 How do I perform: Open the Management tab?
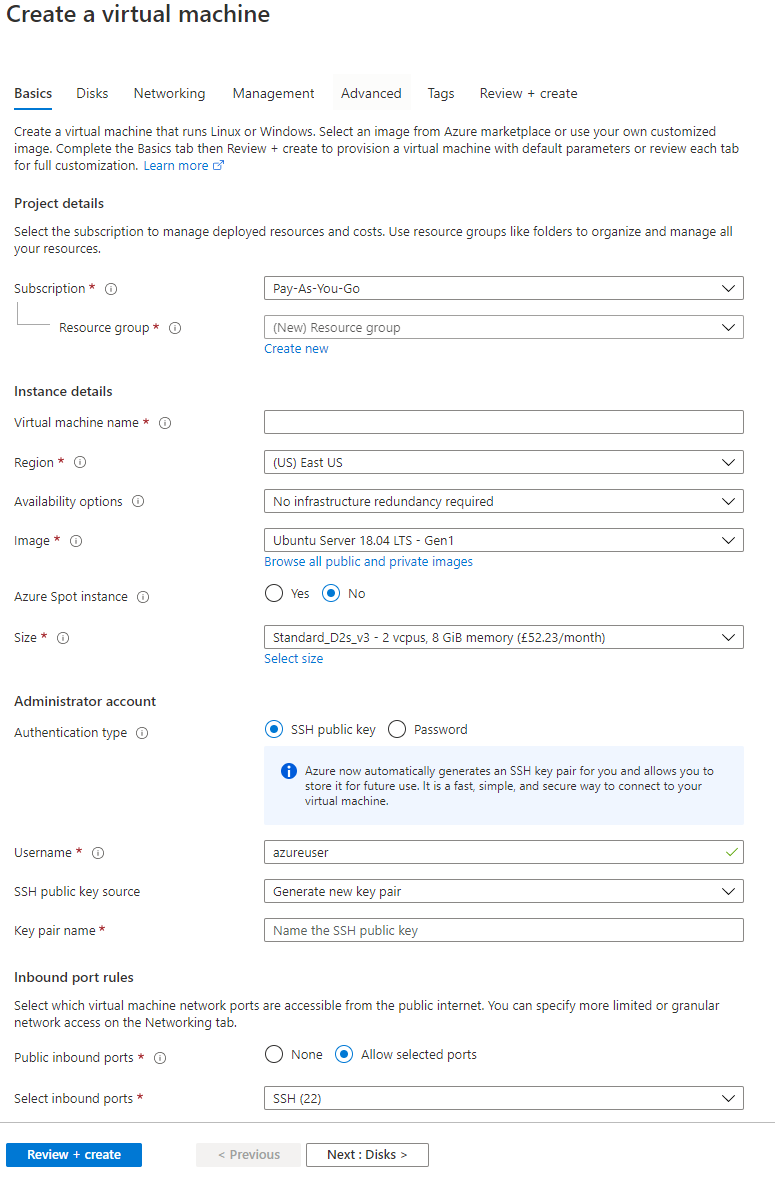point(273,94)
